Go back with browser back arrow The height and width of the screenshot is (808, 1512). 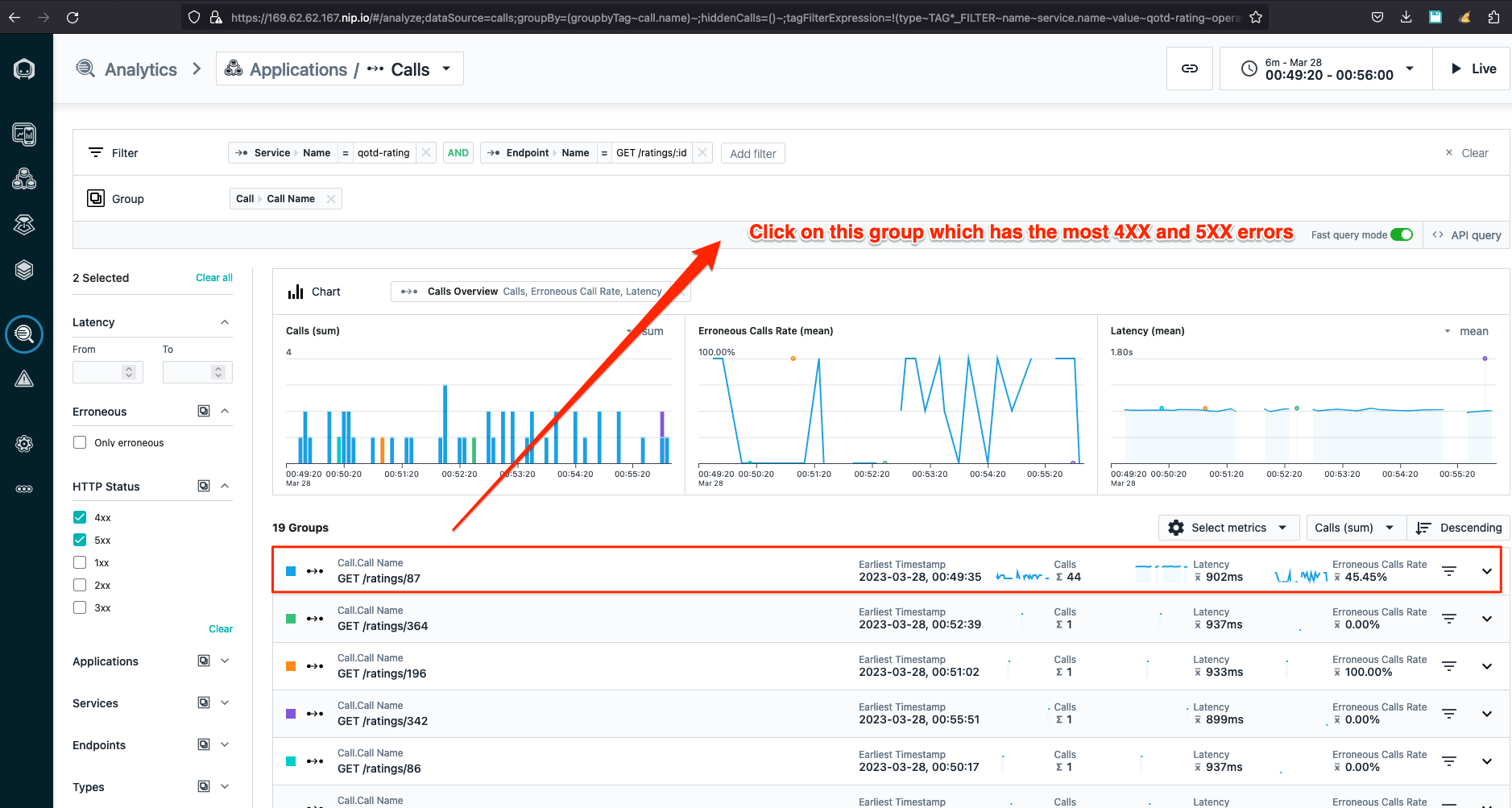click(15, 17)
